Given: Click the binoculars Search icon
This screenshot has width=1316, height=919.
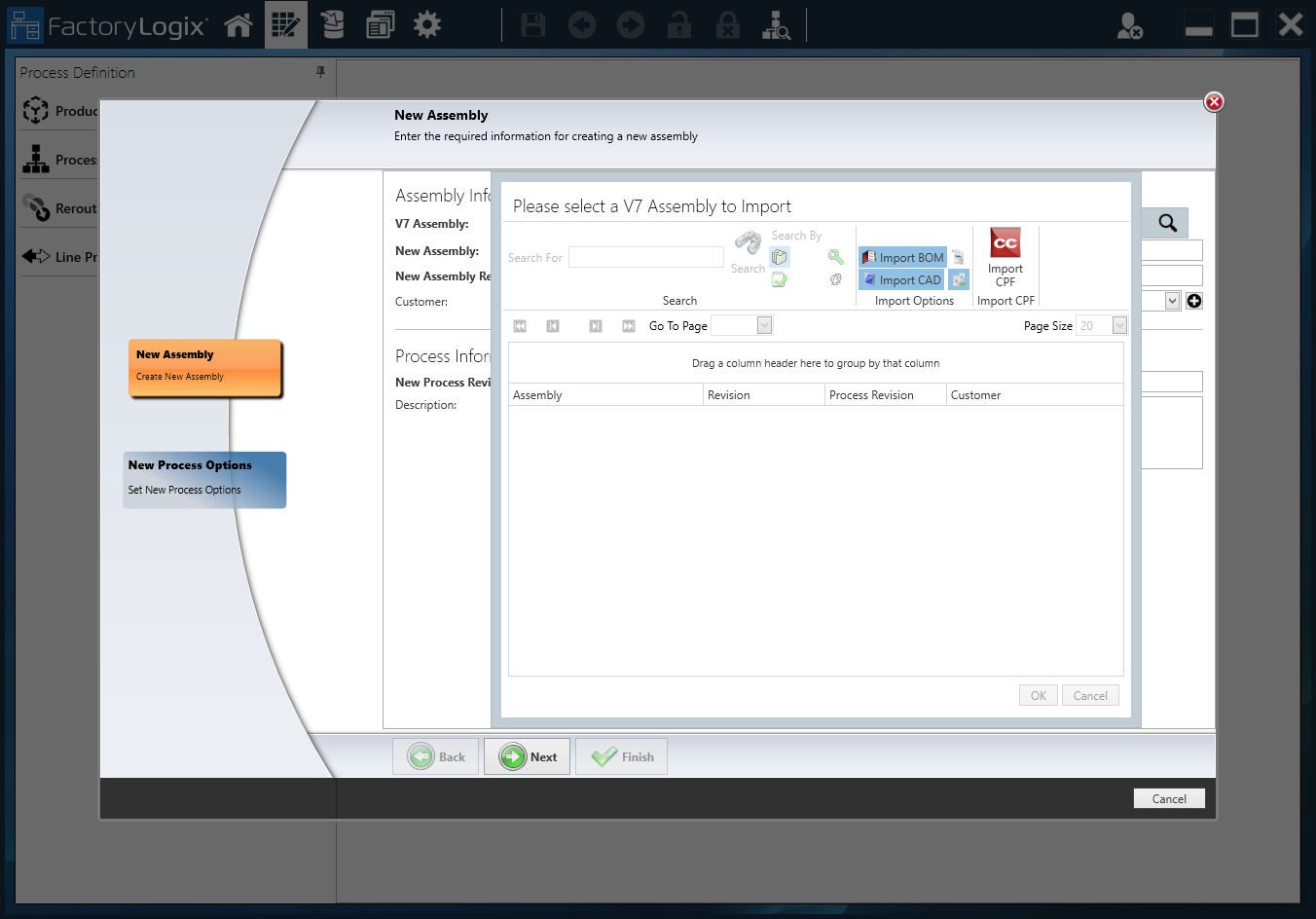Looking at the screenshot, I should (x=747, y=242).
